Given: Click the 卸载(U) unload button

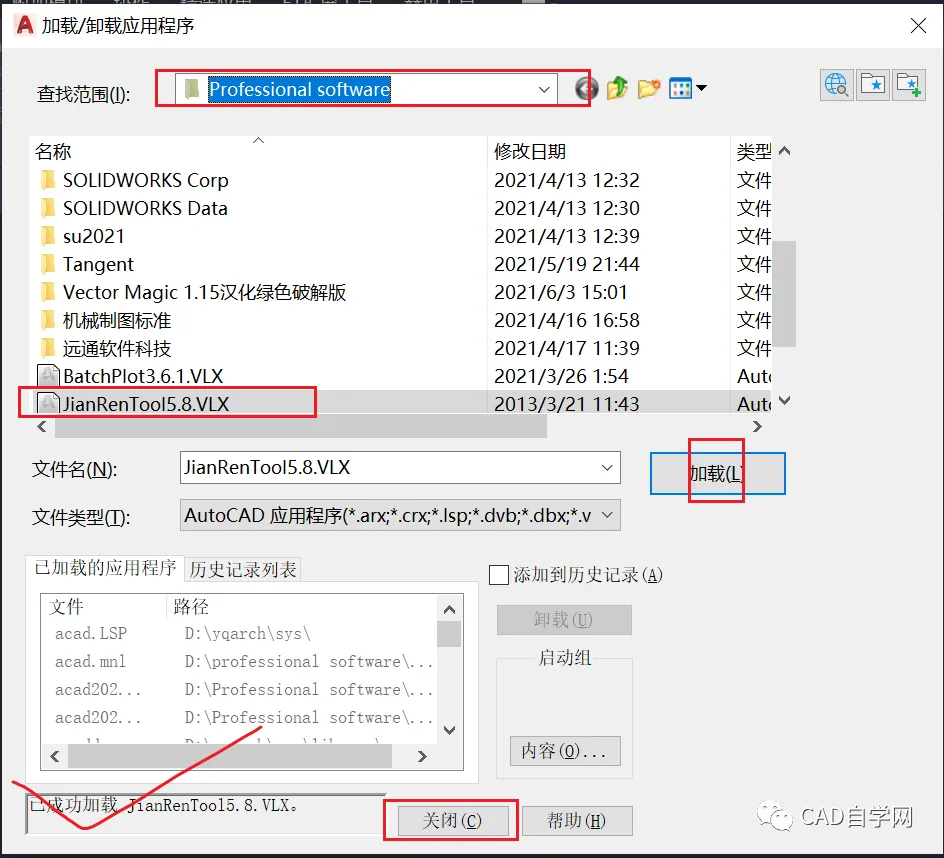Looking at the screenshot, I should click(x=564, y=620).
